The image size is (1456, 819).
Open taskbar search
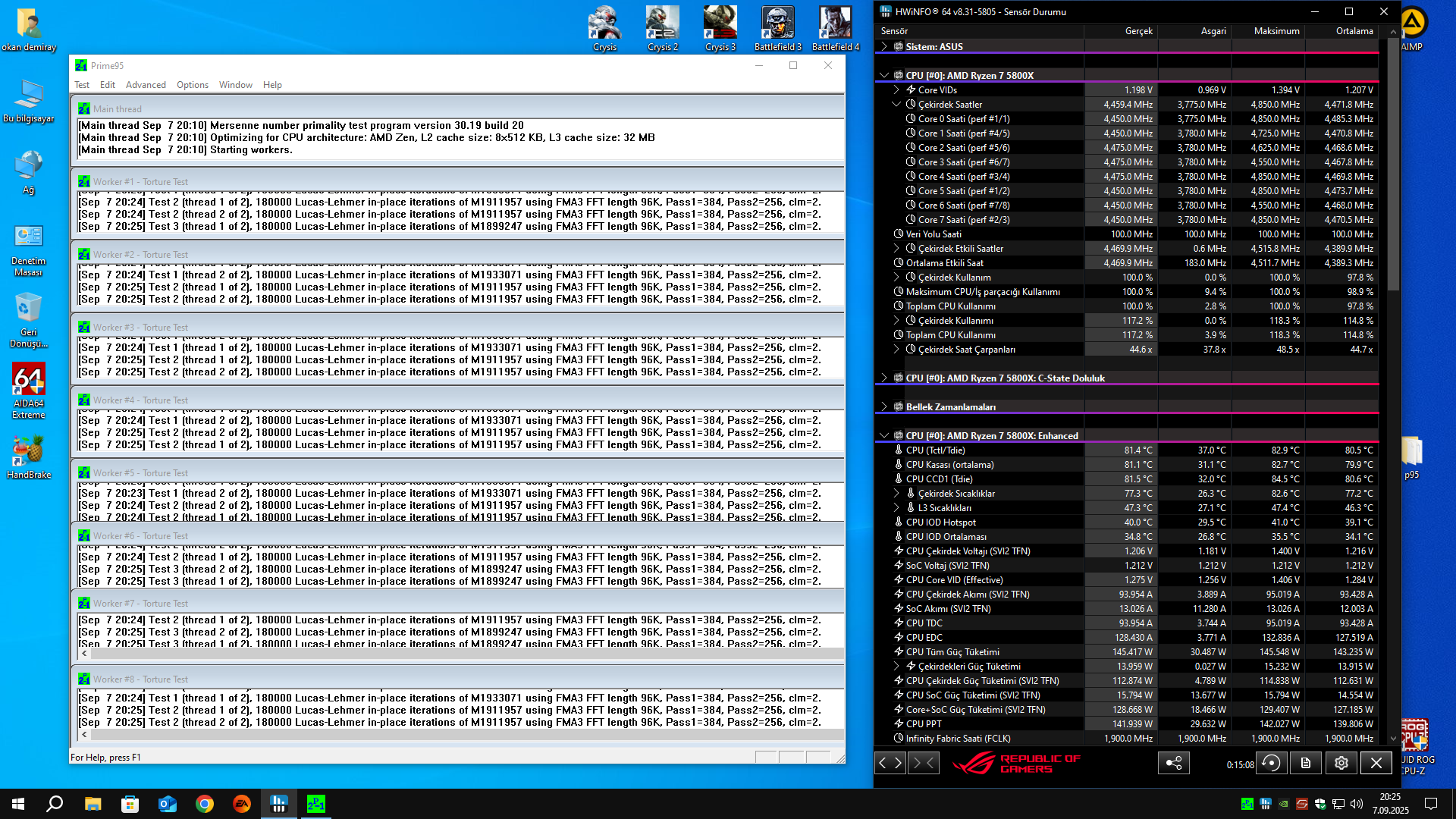pyautogui.click(x=55, y=804)
